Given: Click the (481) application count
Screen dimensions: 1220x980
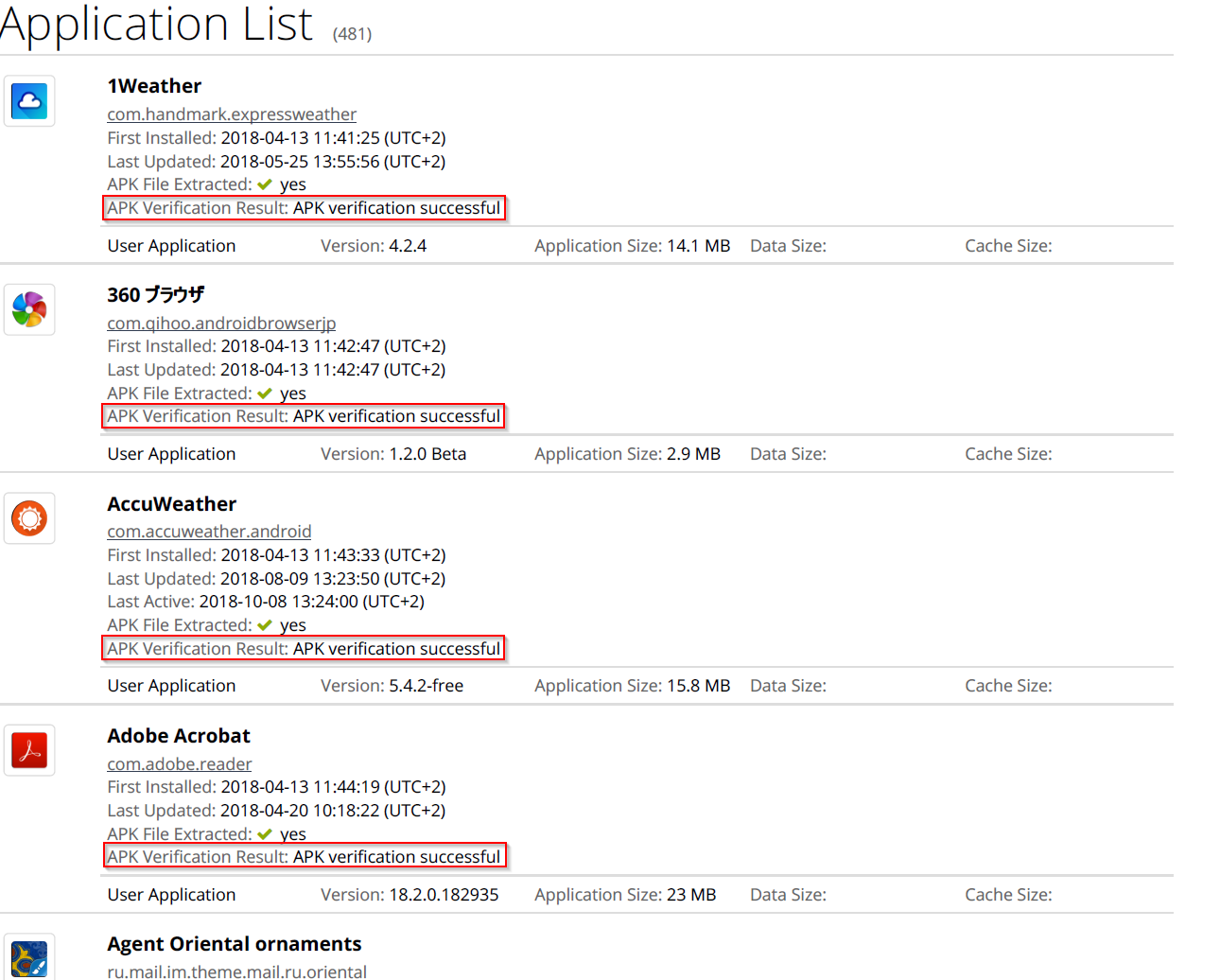Looking at the screenshot, I should tap(352, 34).
